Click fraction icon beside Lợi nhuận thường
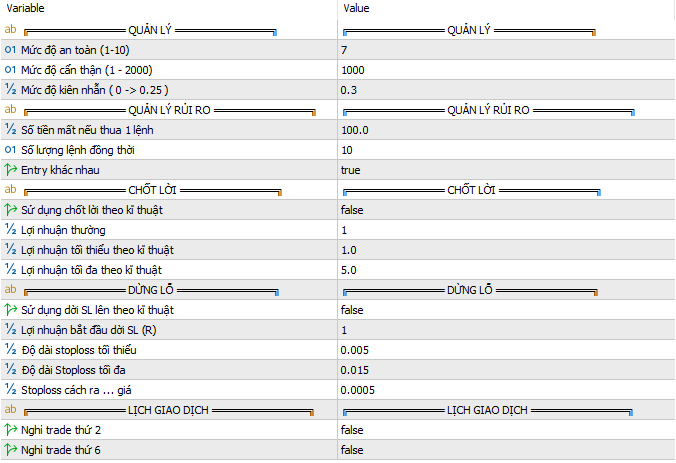 tap(10, 230)
